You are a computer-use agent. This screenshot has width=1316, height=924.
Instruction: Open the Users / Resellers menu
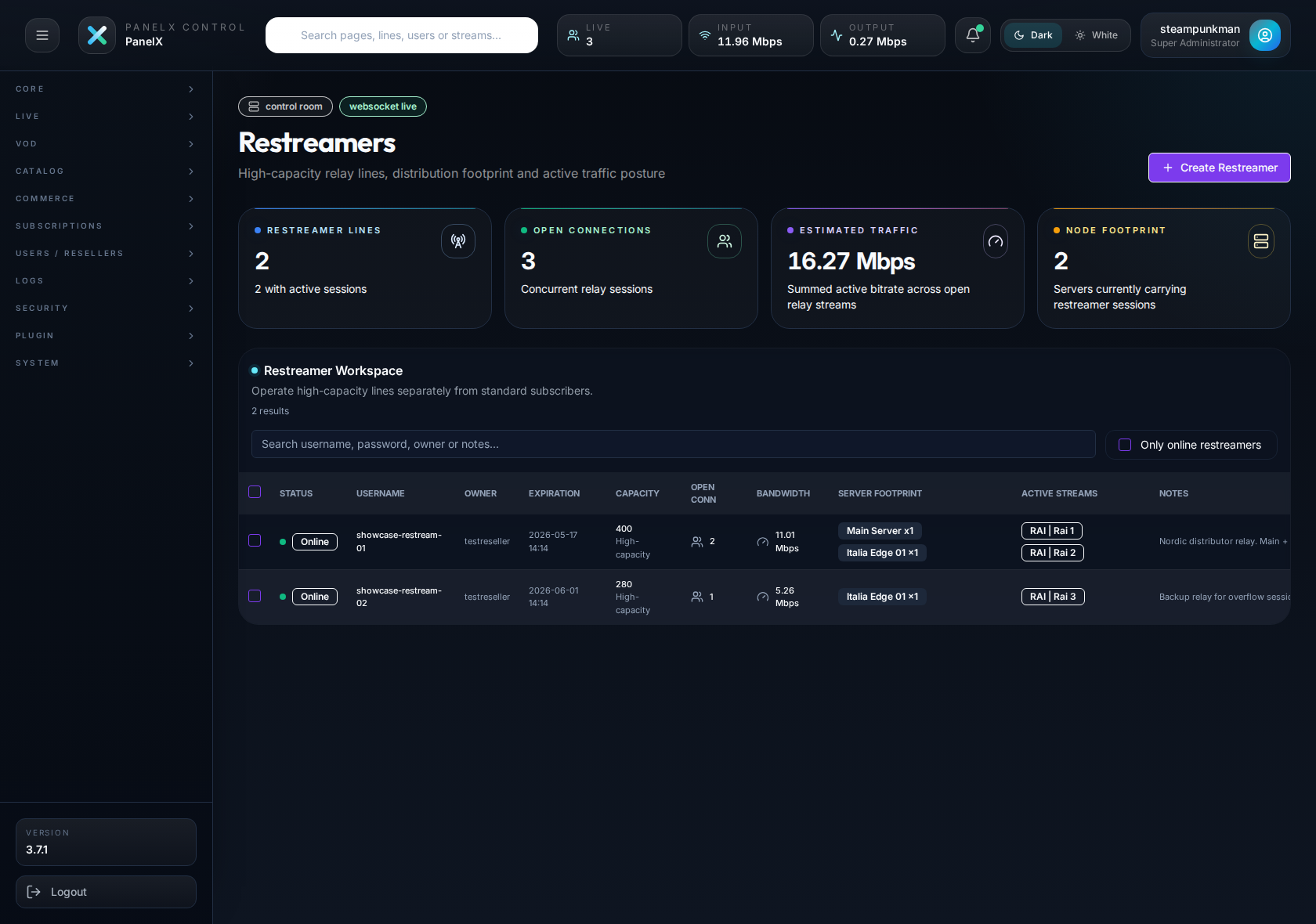[106, 253]
